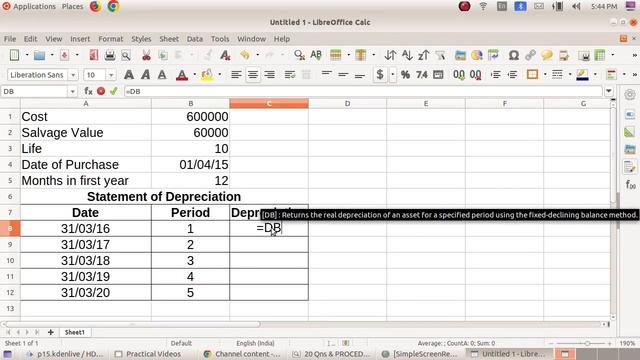The height and width of the screenshot is (360, 640).
Task: Toggle Format as Currency dollar button
Action: pos(380,75)
